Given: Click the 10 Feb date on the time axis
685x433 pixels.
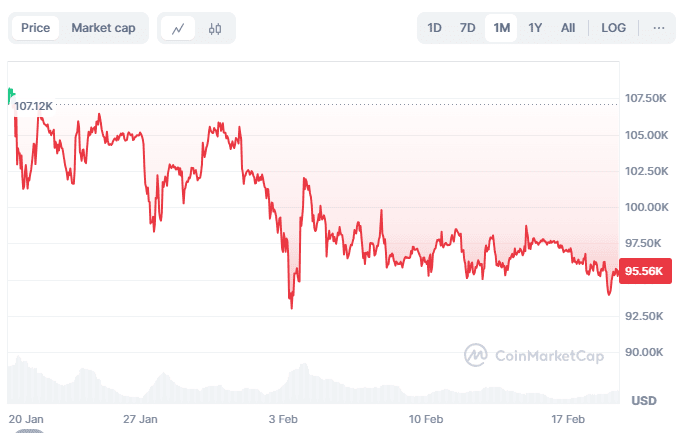Looking at the screenshot, I should (427, 418).
